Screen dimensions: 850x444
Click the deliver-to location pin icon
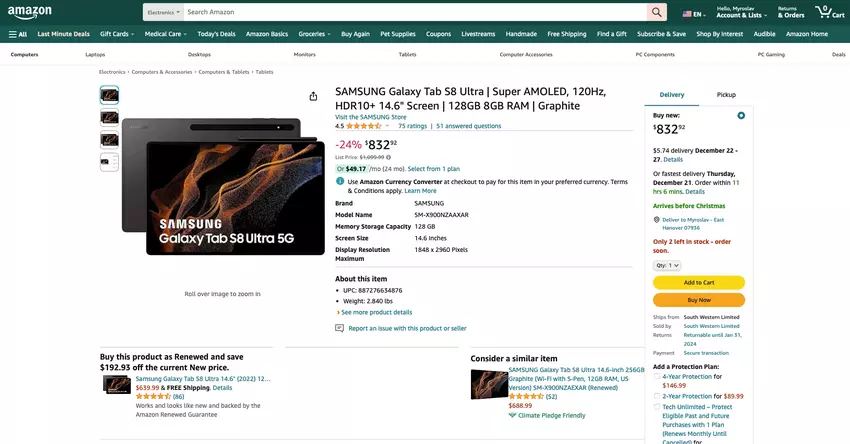[656, 219]
